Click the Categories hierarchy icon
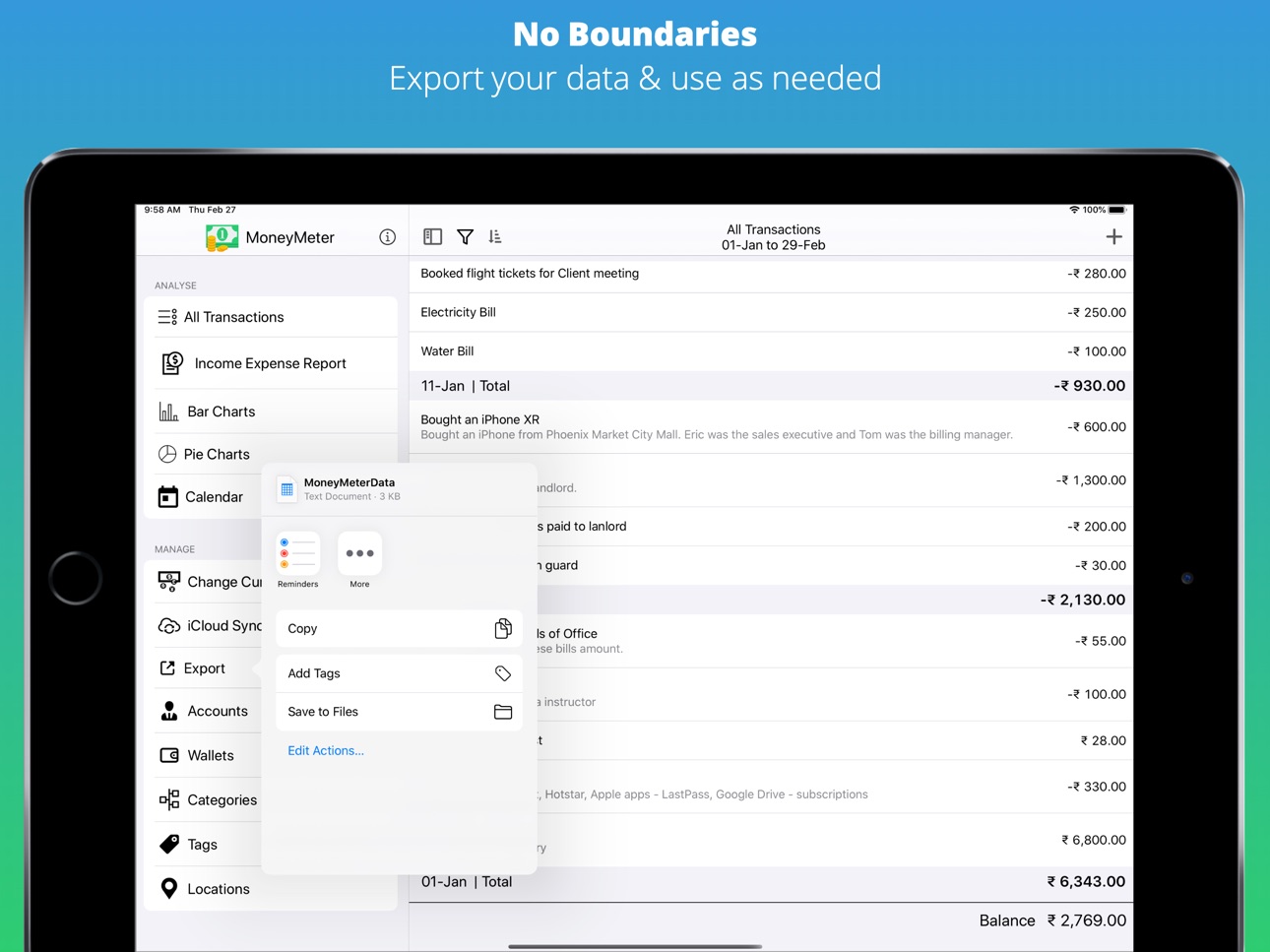 (169, 799)
